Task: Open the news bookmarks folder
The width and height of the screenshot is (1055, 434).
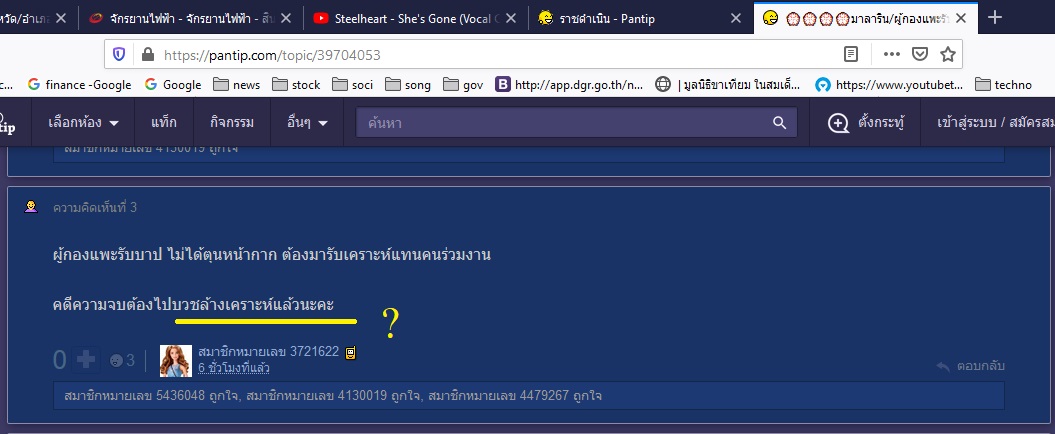Action: click(236, 84)
